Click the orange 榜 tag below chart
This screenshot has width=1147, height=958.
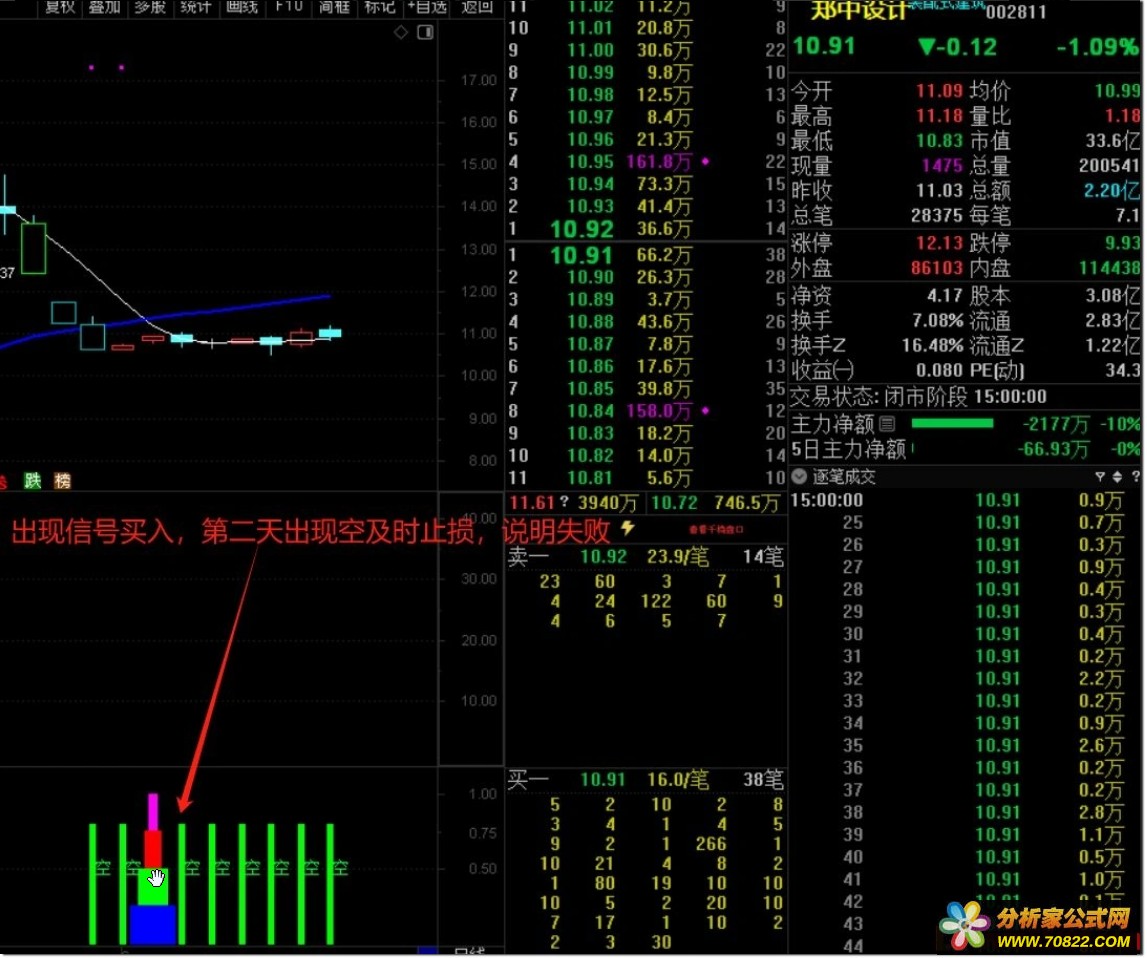click(62, 481)
